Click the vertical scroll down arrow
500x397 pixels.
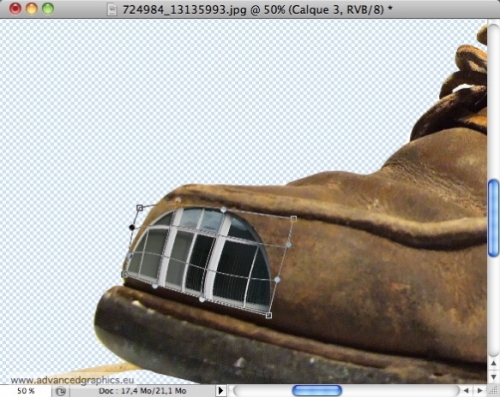pos(494,377)
